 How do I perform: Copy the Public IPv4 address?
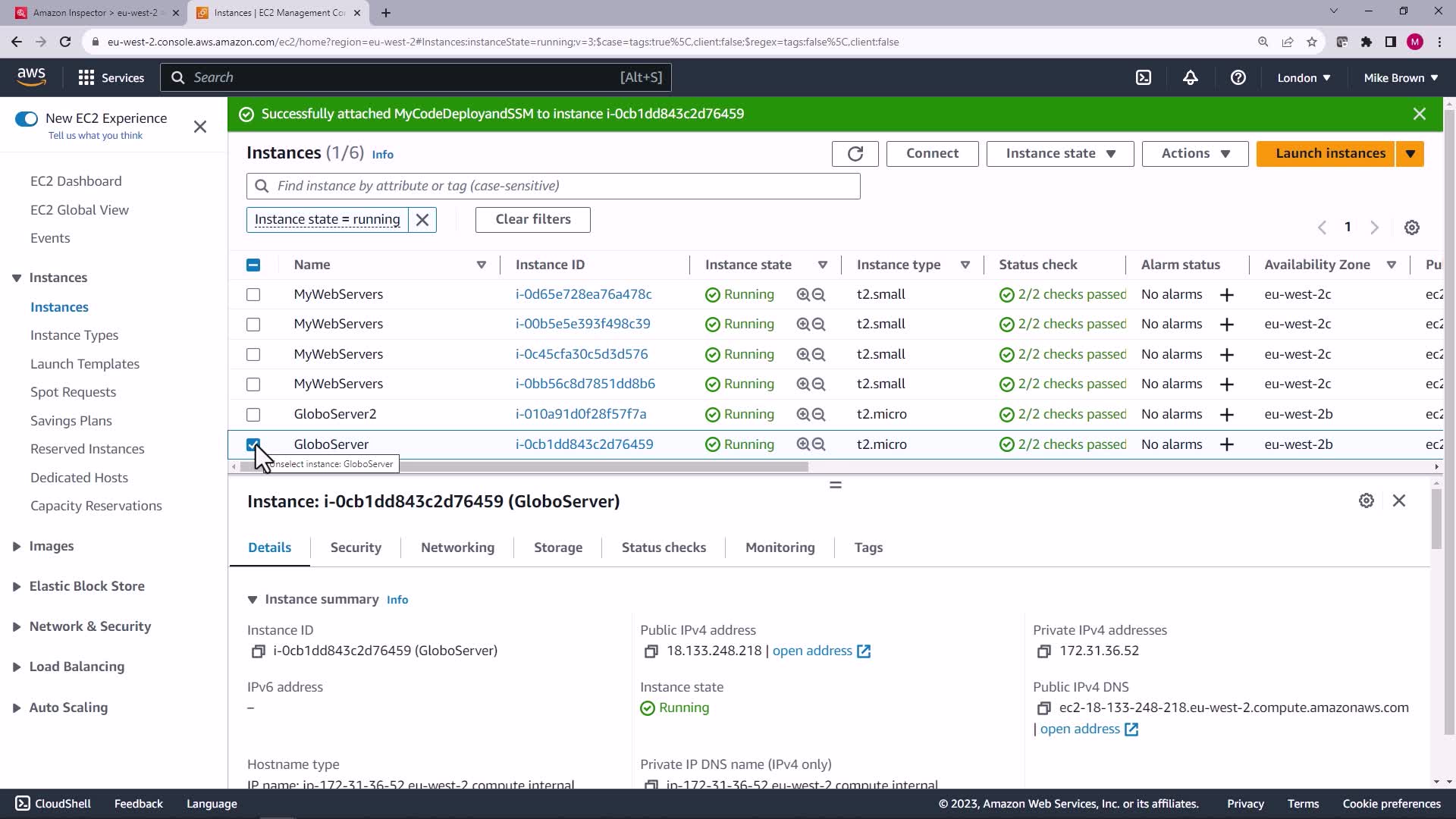click(651, 651)
